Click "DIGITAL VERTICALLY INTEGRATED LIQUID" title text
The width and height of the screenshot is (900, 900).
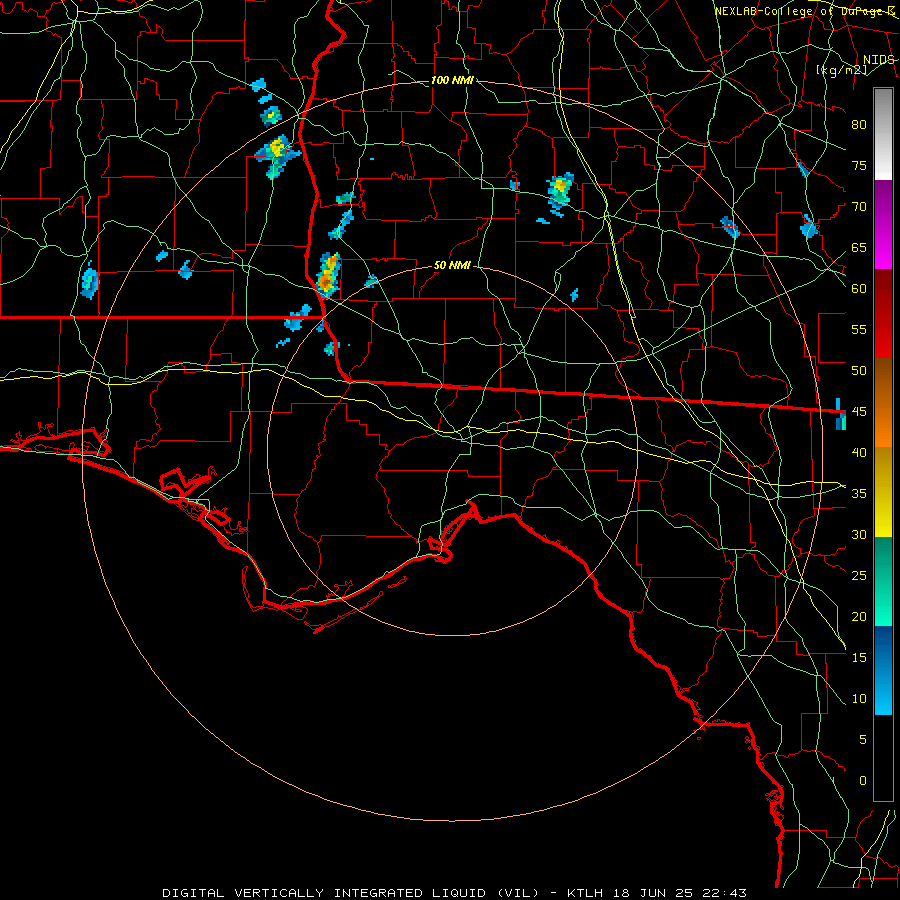pos(324,893)
